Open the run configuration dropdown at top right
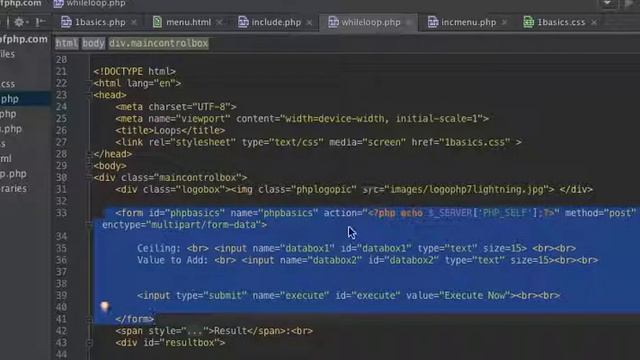 pos(607,4)
